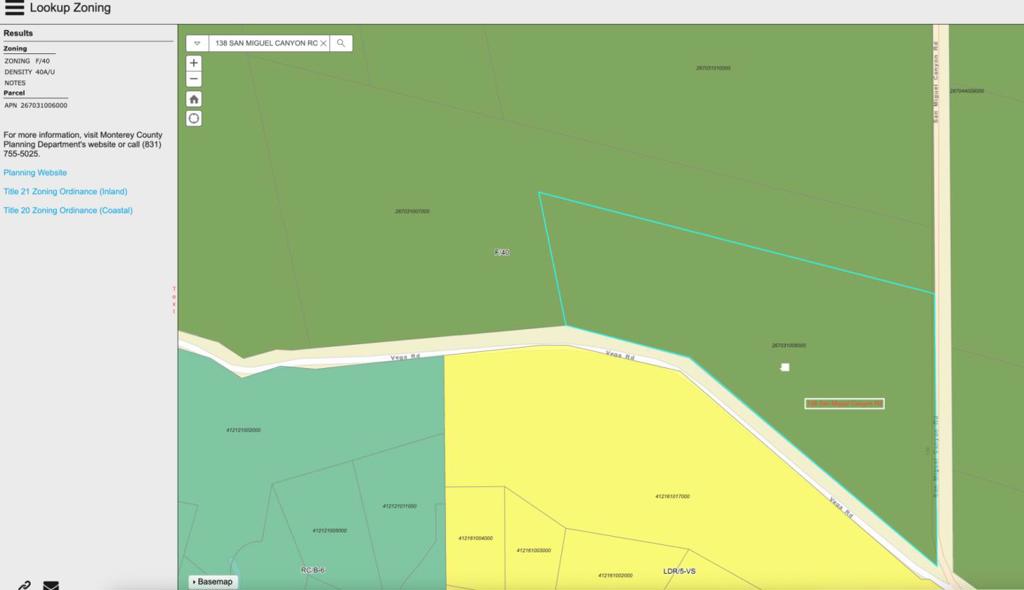The height and width of the screenshot is (590, 1024).
Task: Click the find my location button
Action: click(x=194, y=118)
